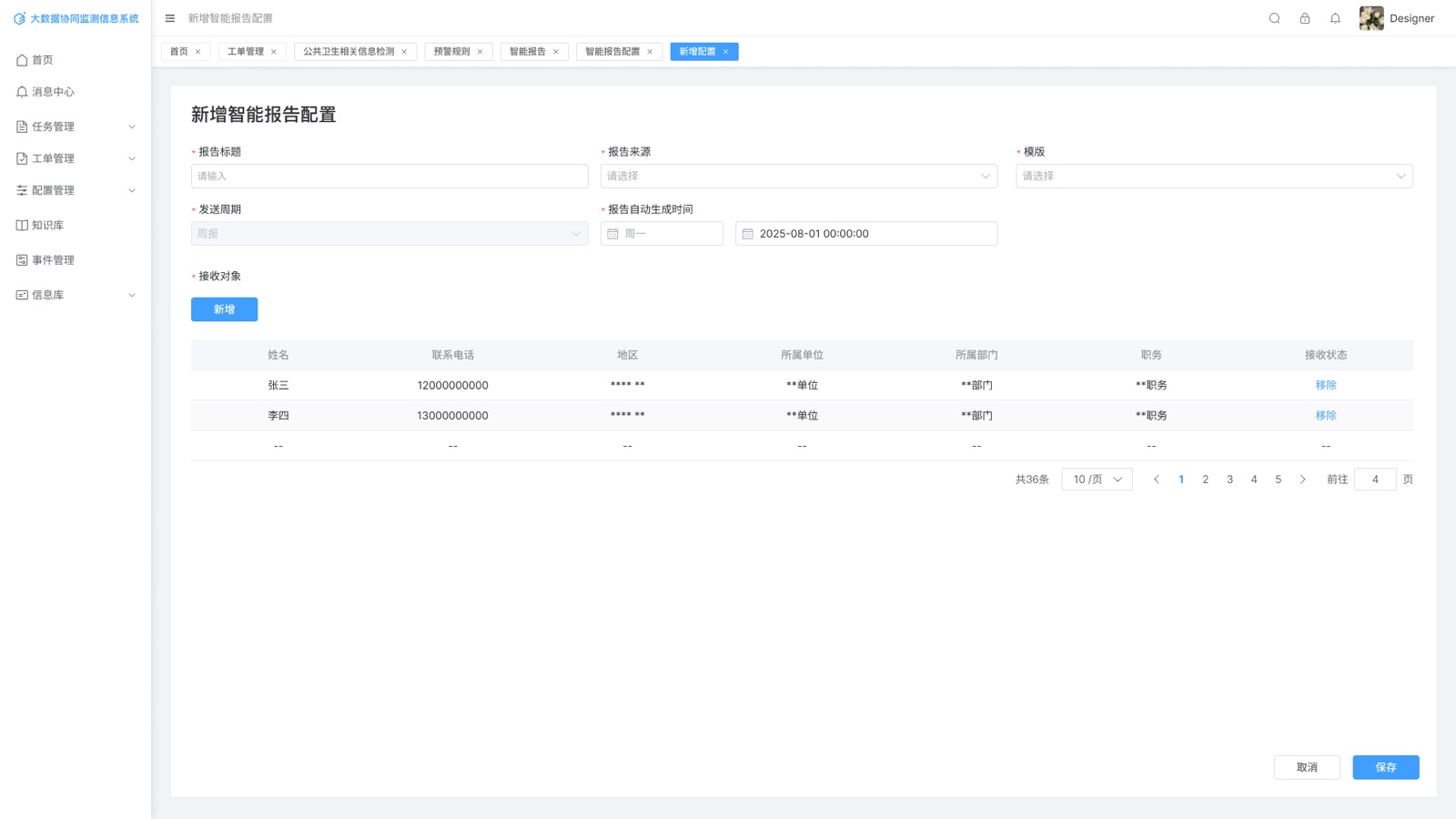Image resolution: width=1456 pixels, height=819 pixels.
Task: Open the notification bell in header
Action: point(1335,18)
